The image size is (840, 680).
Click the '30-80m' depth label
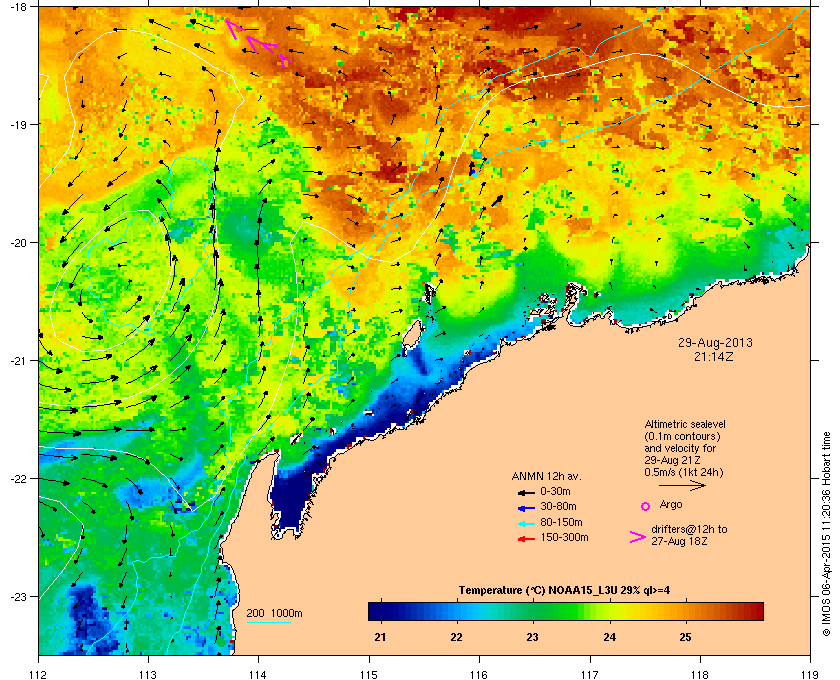558,506
